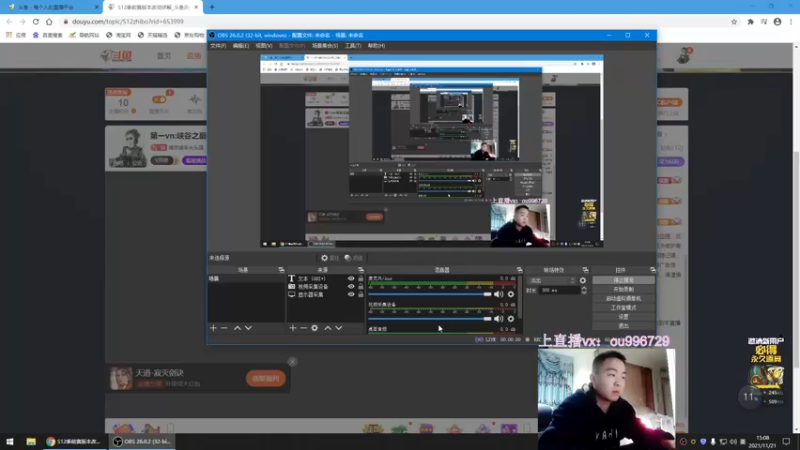Move scene down in scenes list

point(248,328)
